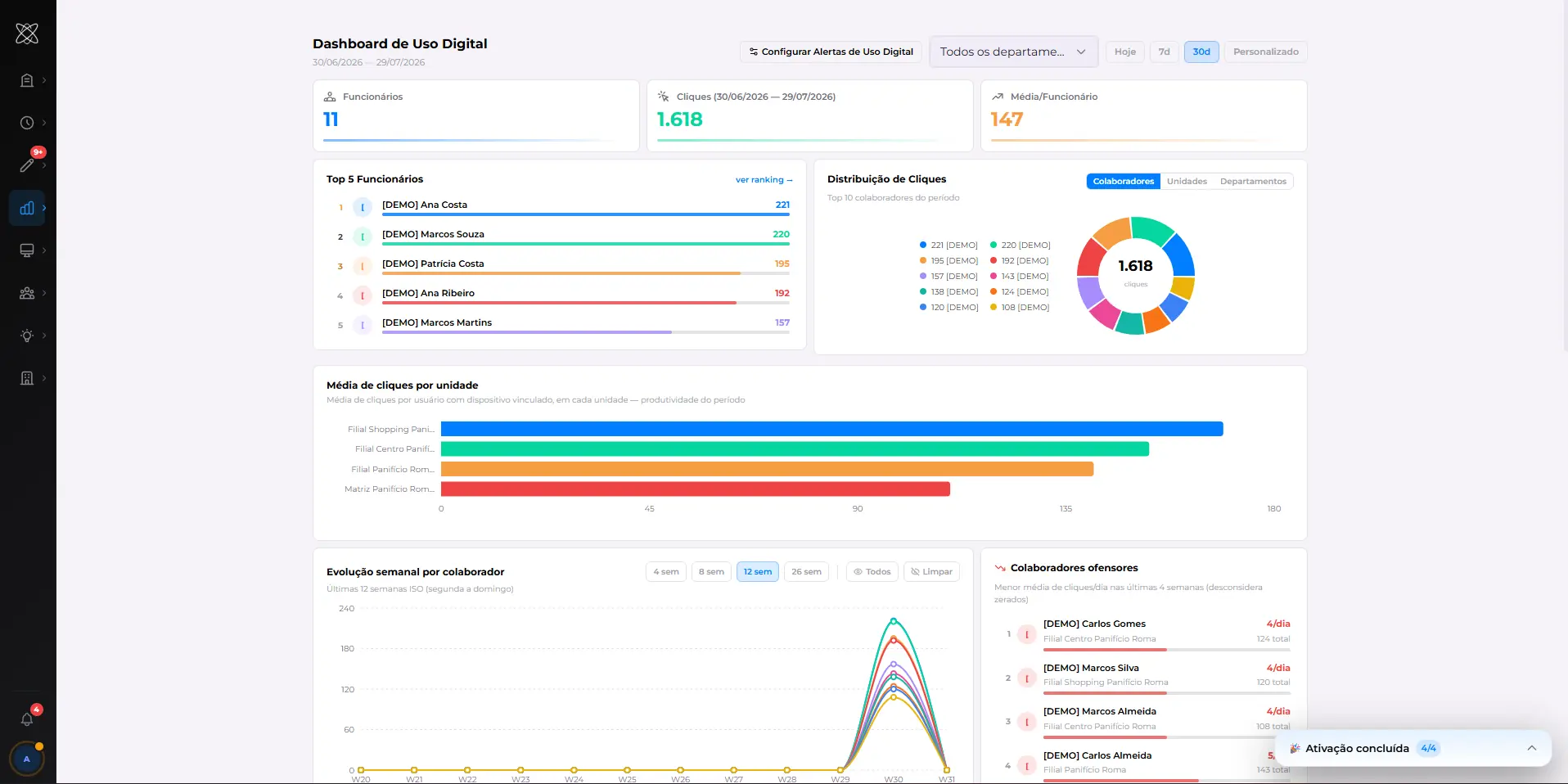
Task: Click the Média/Funcionário trend icon
Action: [998, 97]
